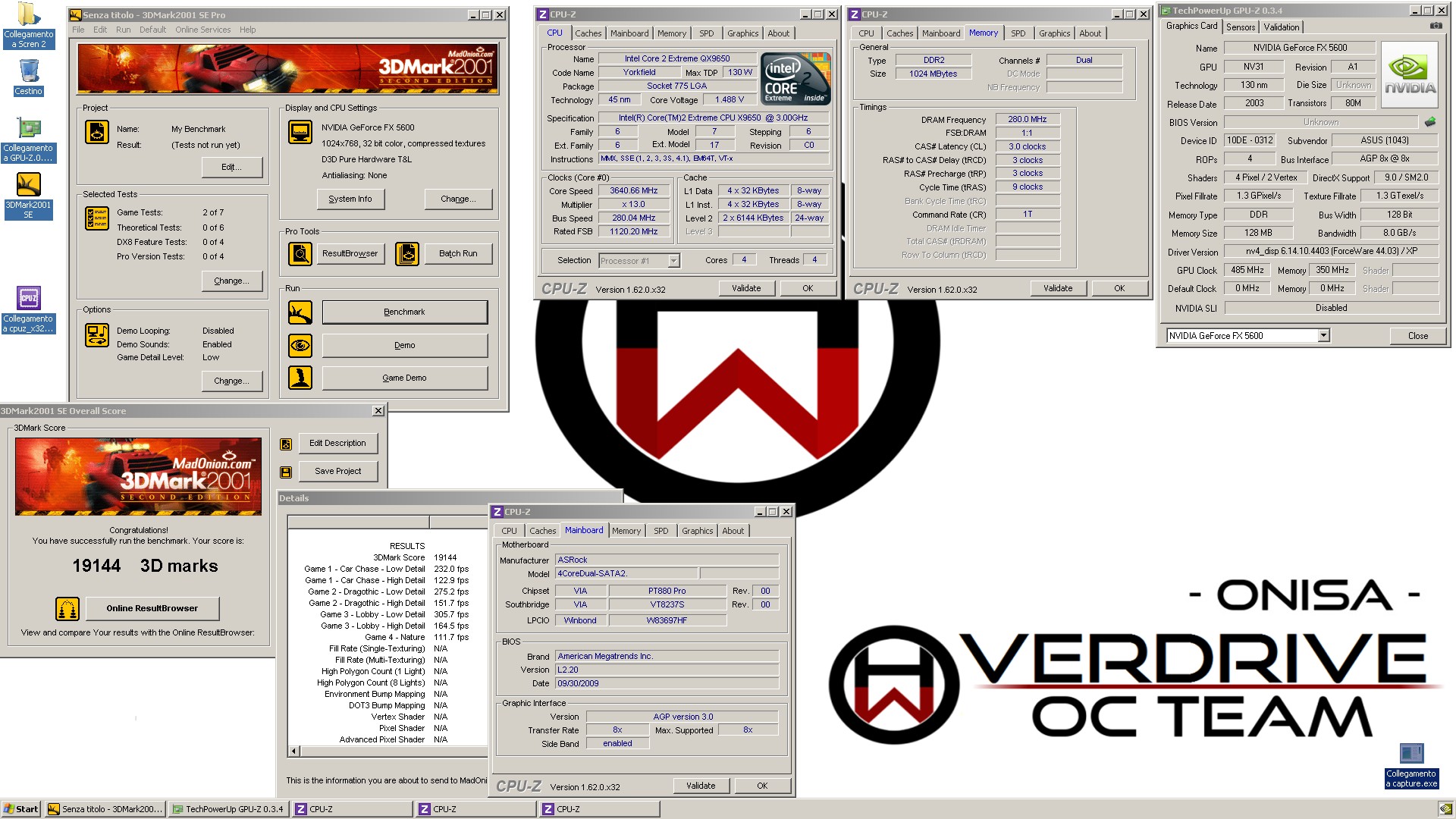Click Change... button in Display and CPU Settings

tap(458, 199)
